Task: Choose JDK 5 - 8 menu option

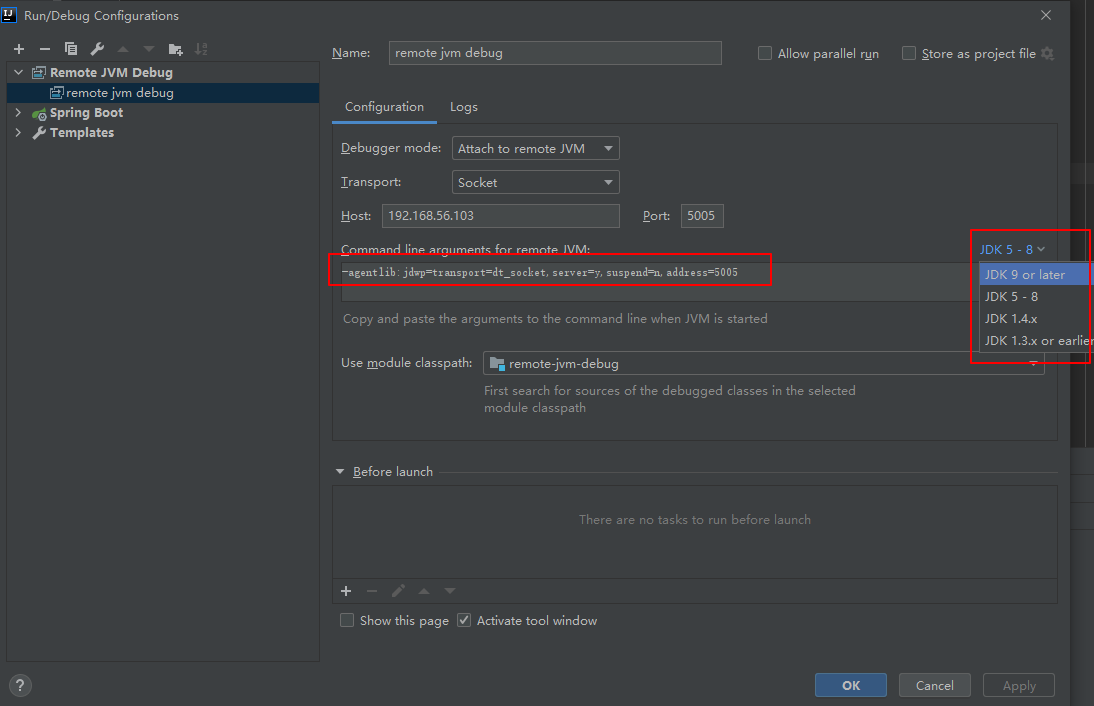Action: pyautogui.click(x=1036, y=296)
